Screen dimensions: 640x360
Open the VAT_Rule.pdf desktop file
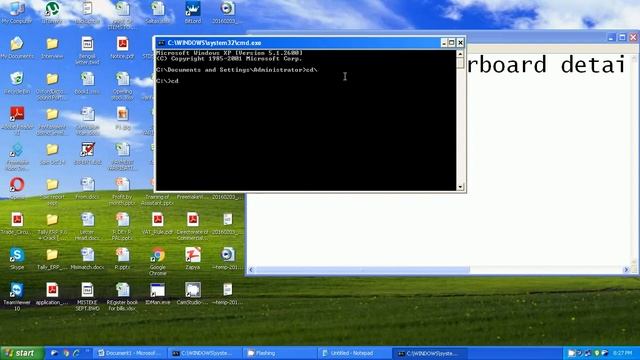click(158, 224)
